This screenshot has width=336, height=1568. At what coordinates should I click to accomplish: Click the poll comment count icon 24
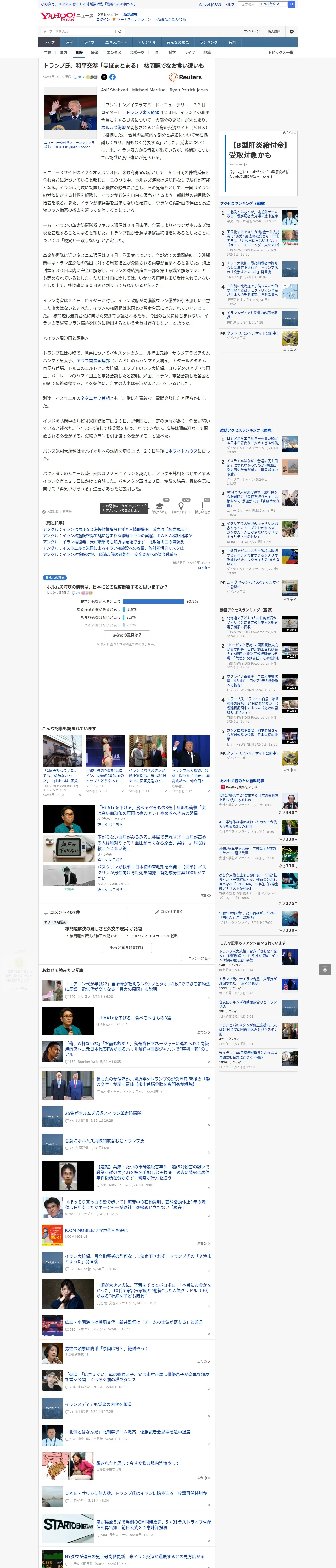click(x=76, y=593)
